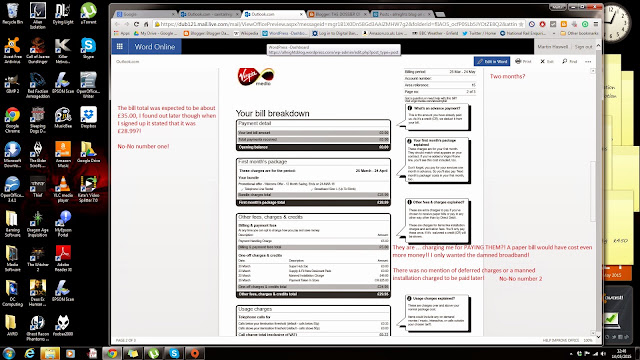Select the Dragon Age Inquisition desktop icon
This screenshot has width=640, height=360.
38,224
